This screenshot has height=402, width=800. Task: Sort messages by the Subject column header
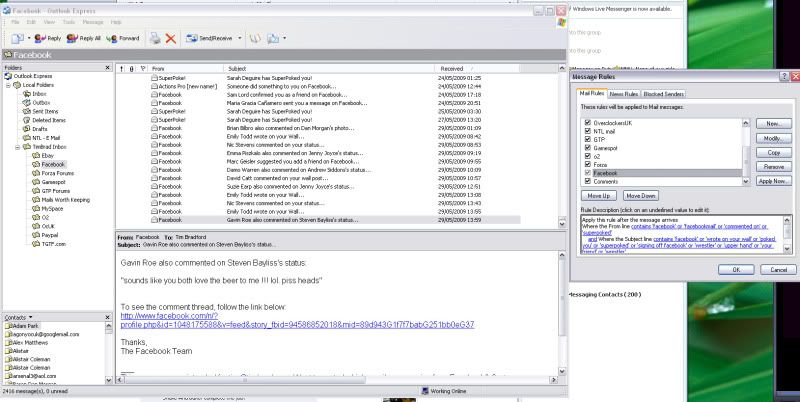[329, 68]
